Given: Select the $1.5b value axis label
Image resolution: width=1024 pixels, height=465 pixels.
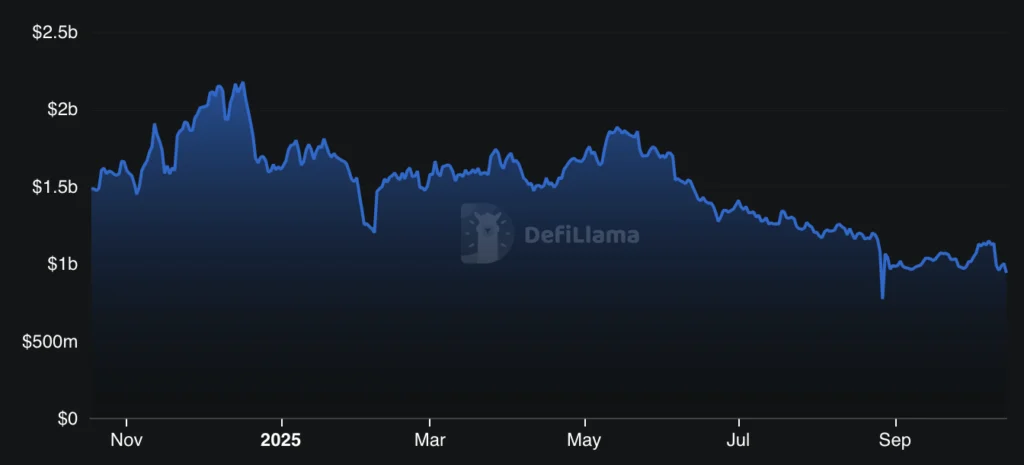Looking at the screenshot, I should coord(55,187).
